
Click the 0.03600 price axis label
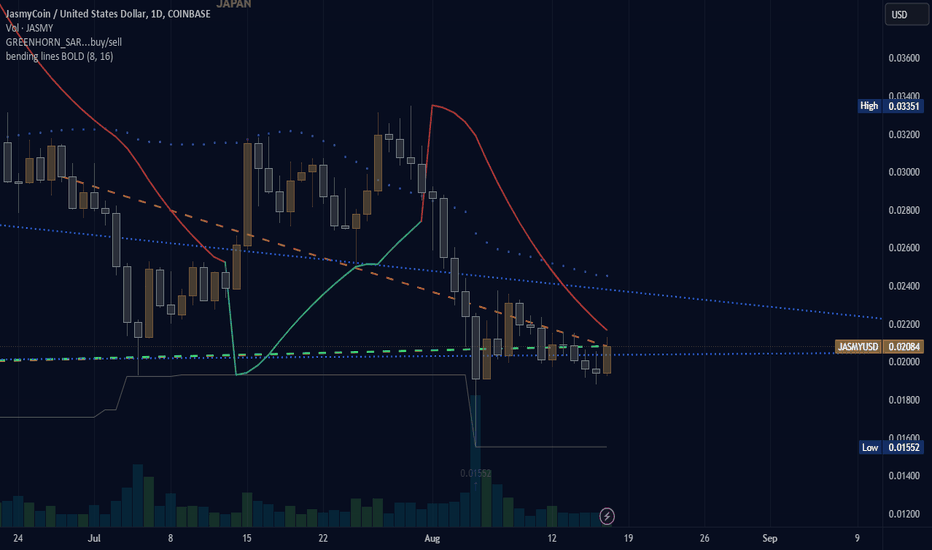tap(904, 58)
